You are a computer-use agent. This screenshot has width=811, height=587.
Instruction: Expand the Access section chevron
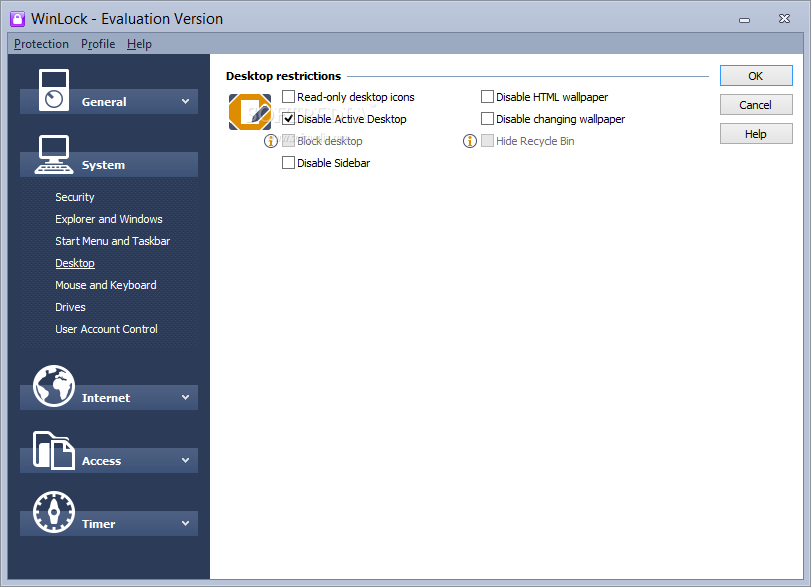(186, 460)
